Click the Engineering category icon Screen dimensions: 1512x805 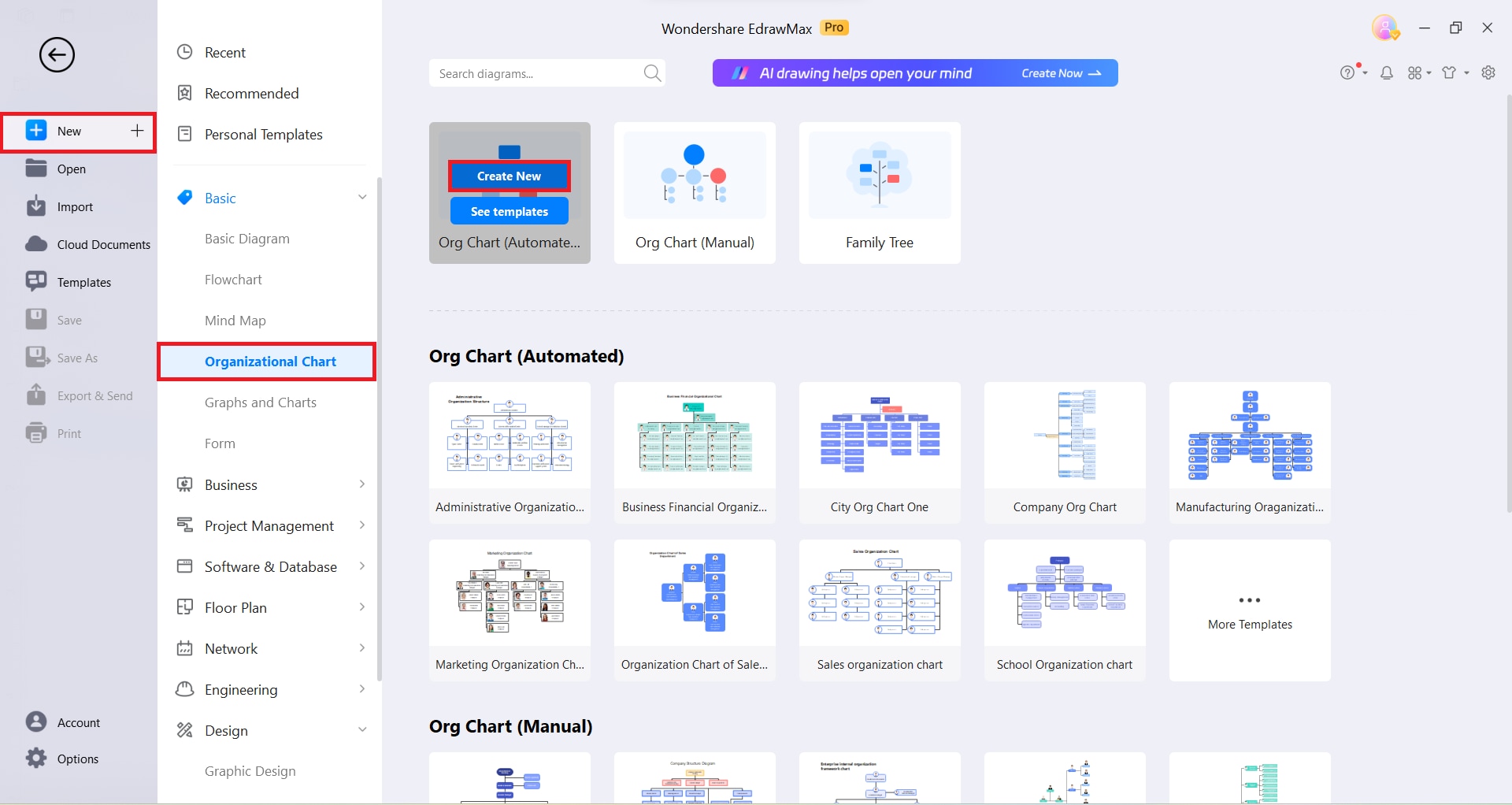tap(185, 689)
